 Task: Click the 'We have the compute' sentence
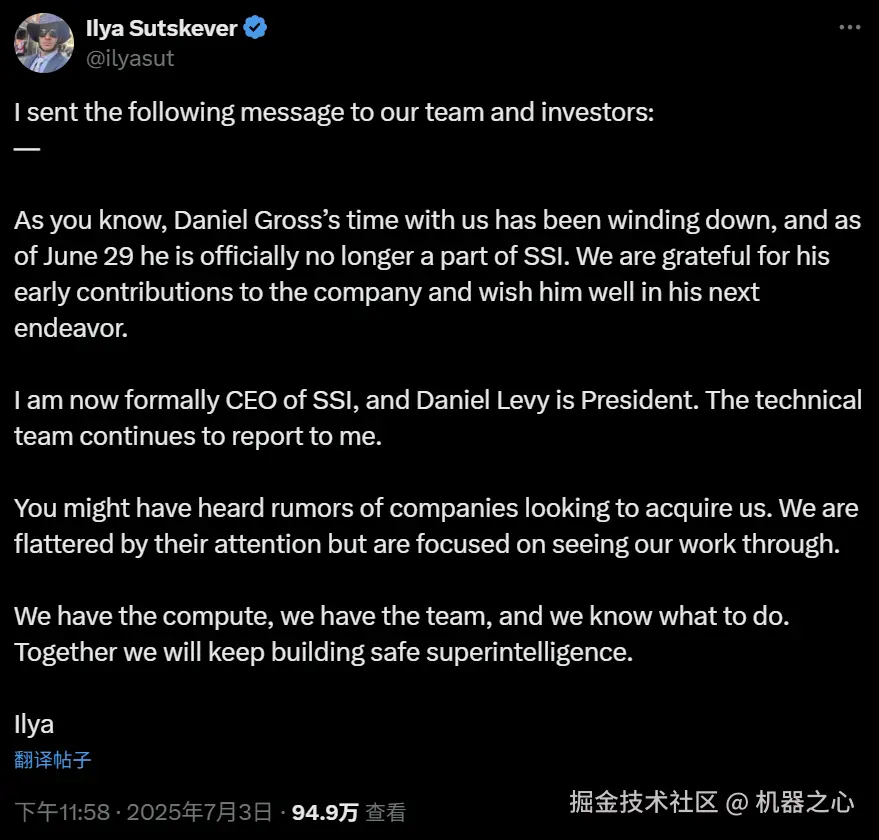coord(401,617)
